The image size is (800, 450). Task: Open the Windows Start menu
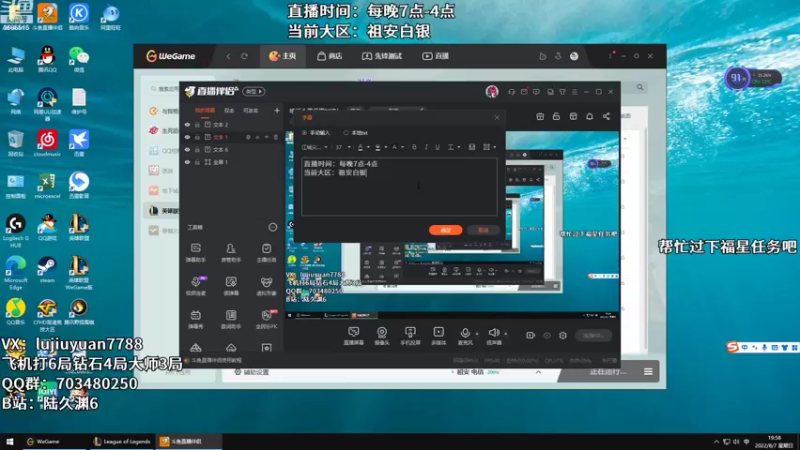pos(10,442)
